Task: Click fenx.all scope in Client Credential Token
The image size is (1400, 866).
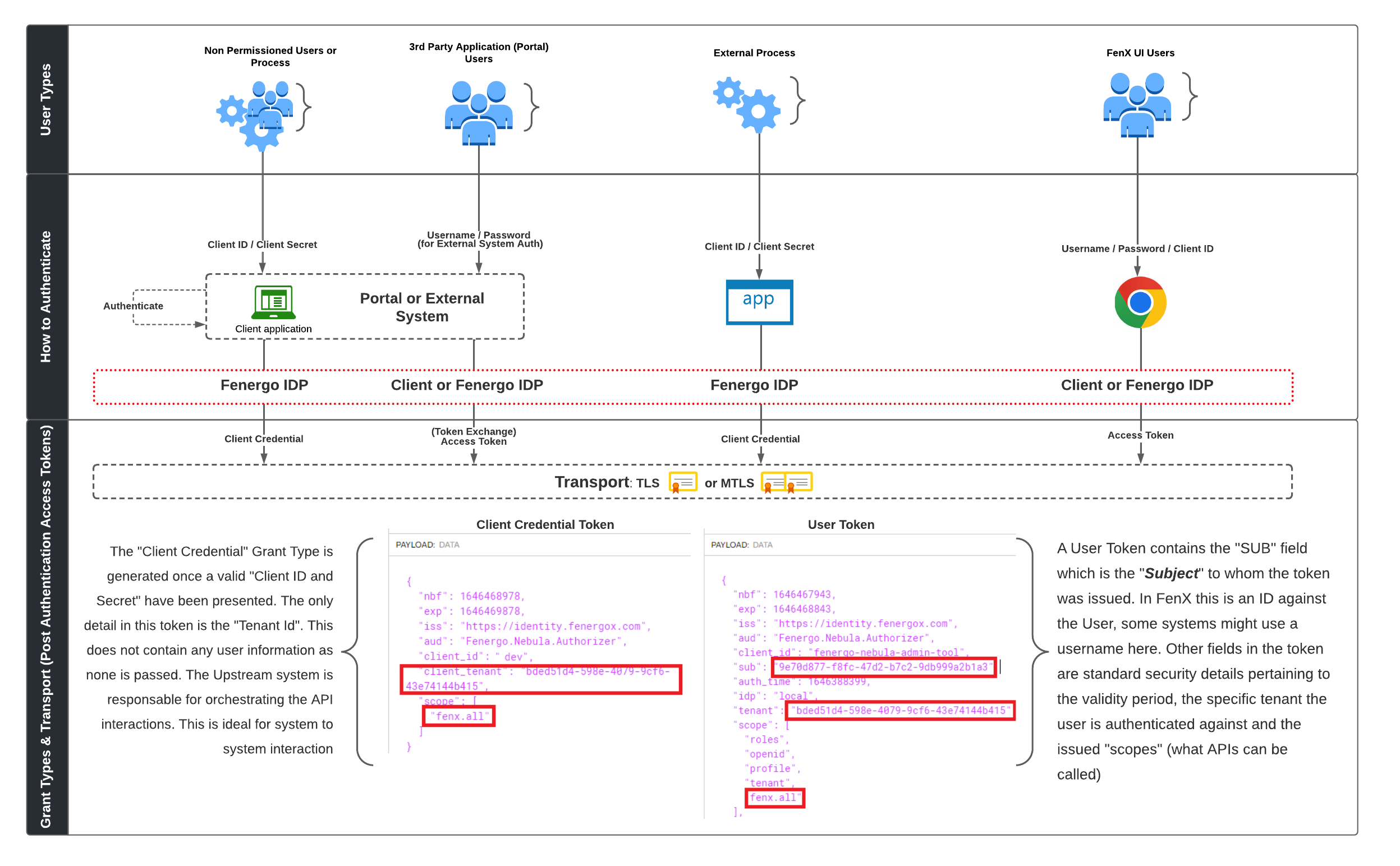Action: (459, 716)
